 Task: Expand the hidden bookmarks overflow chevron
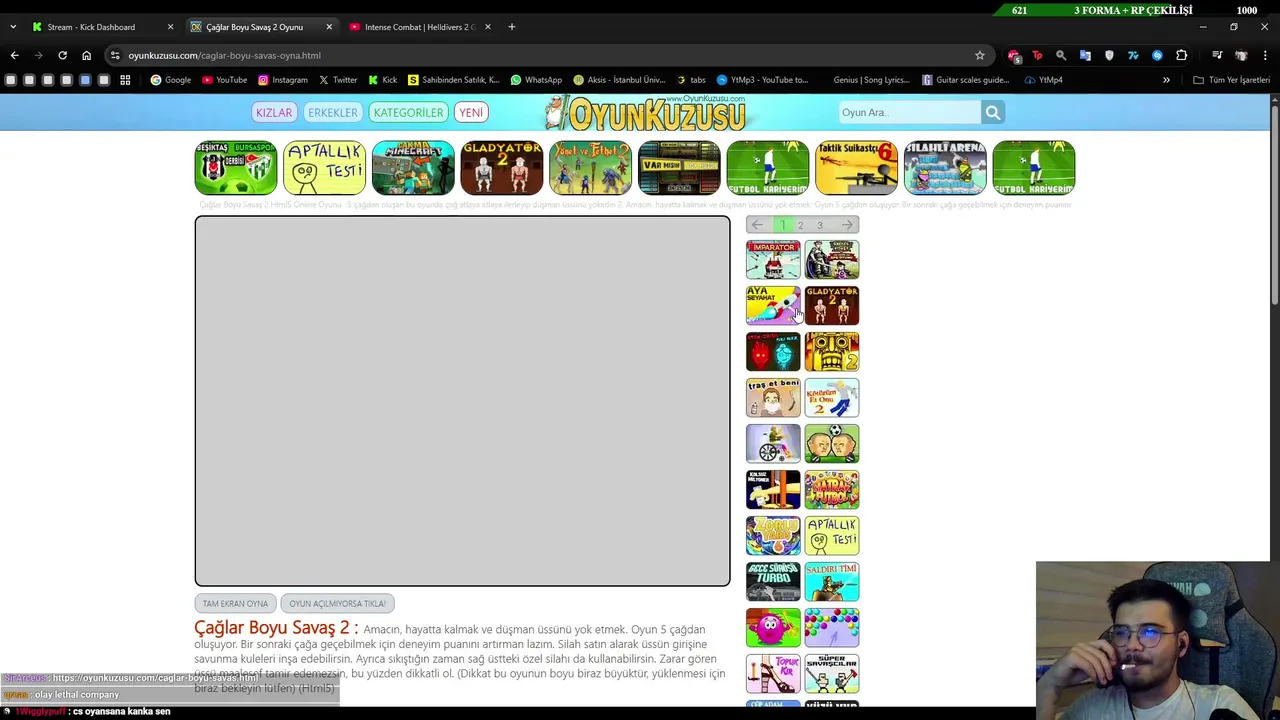pos(1166,80)
